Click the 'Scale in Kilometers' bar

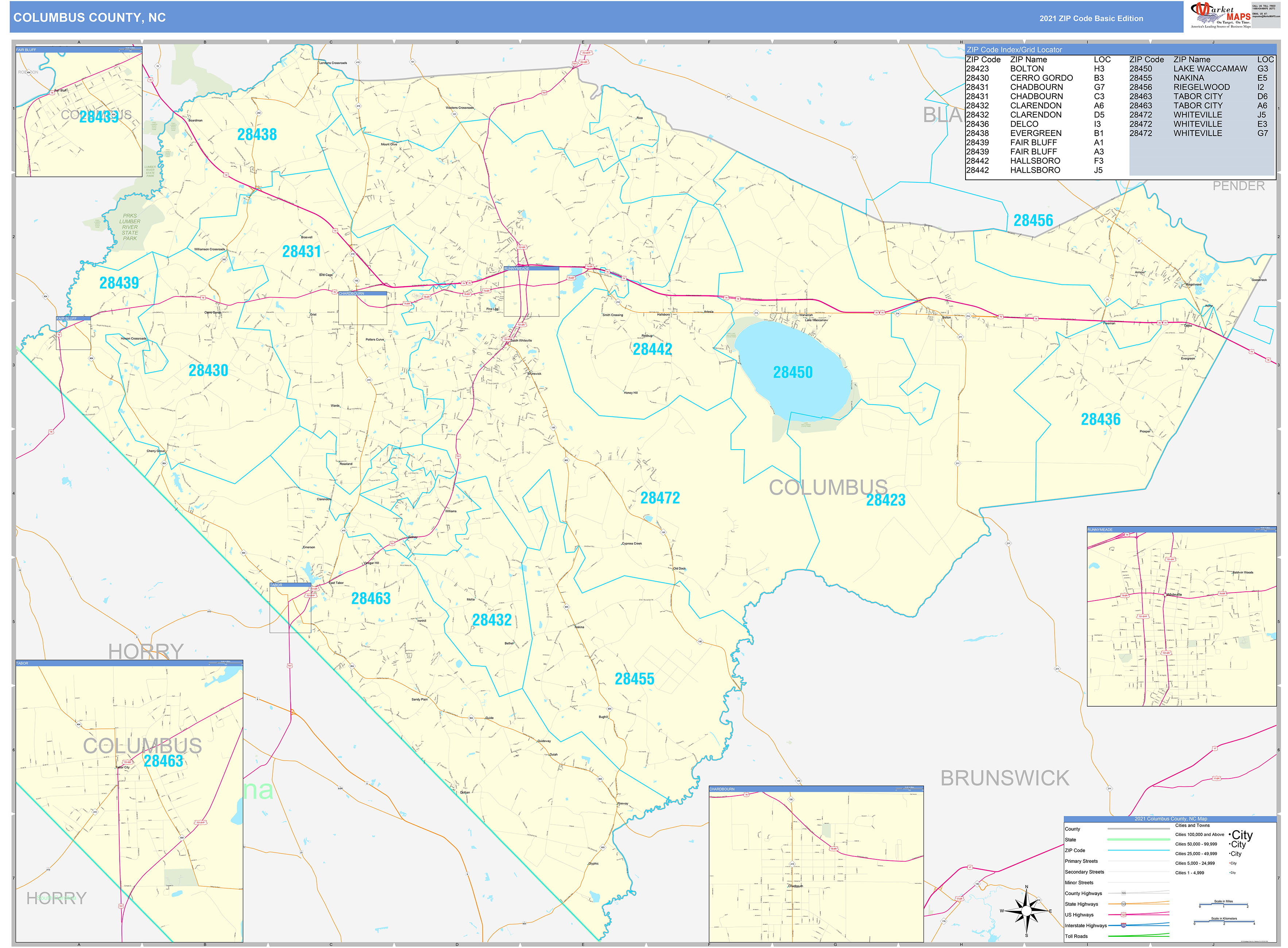tap(1224, 922)
